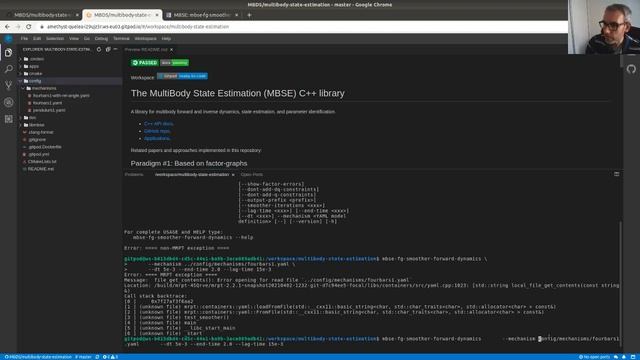
Task: Click the master branch status item
Action: tap(83, 357)
